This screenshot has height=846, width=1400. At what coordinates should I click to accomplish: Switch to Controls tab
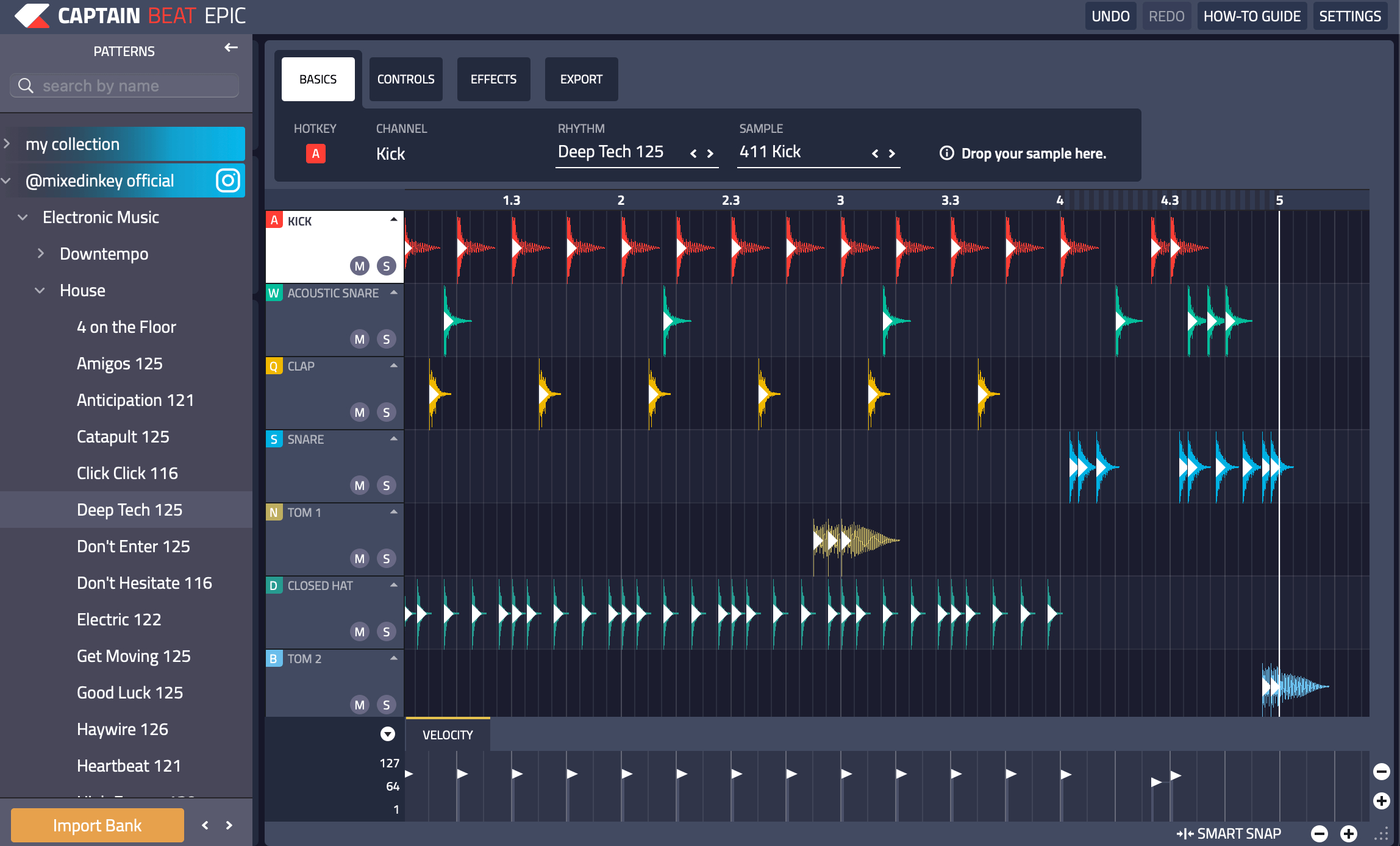pos(405,79)
